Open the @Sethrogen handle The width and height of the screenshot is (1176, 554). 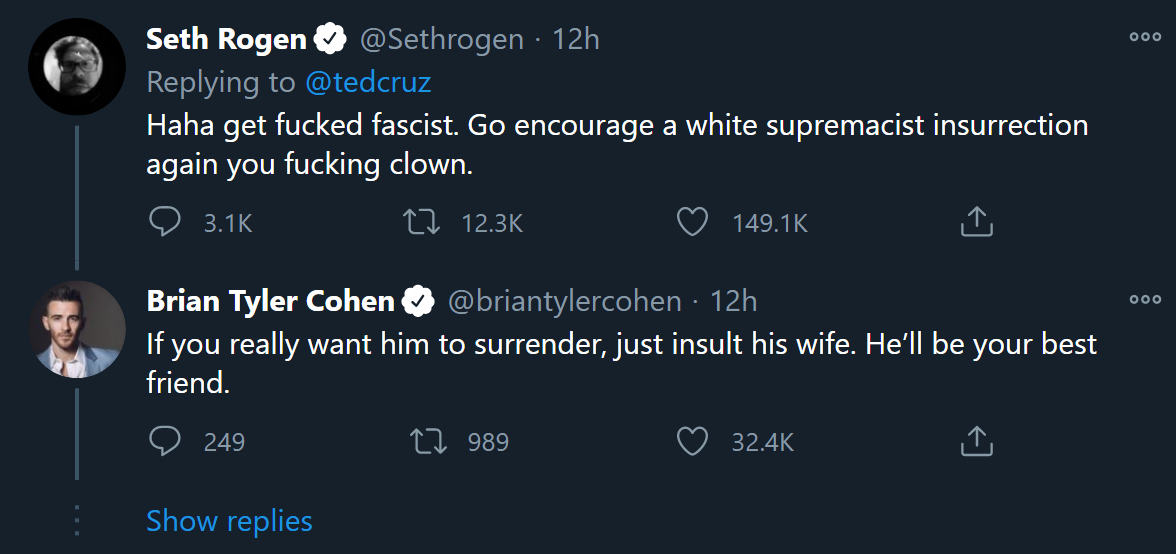coord(441,39)
